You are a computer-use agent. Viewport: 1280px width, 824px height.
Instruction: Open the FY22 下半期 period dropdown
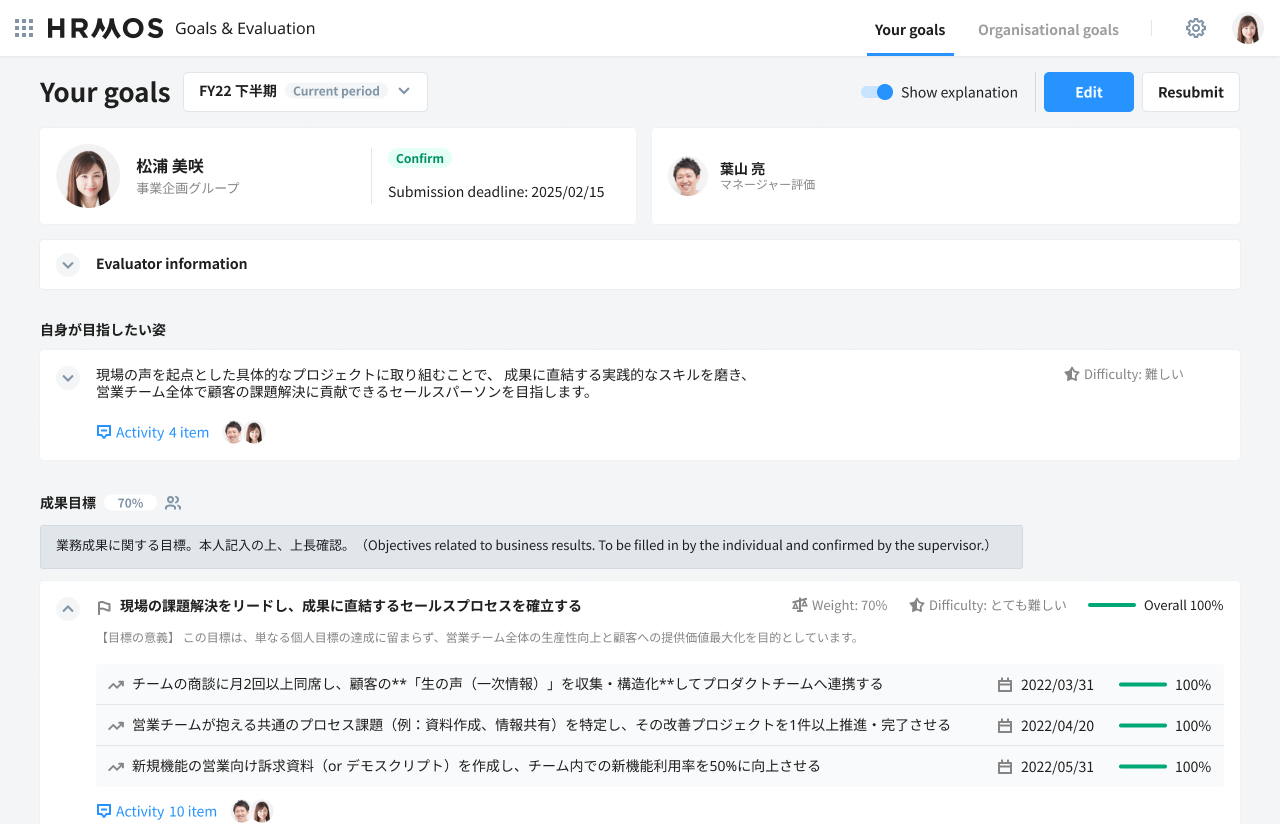point(305,91)
